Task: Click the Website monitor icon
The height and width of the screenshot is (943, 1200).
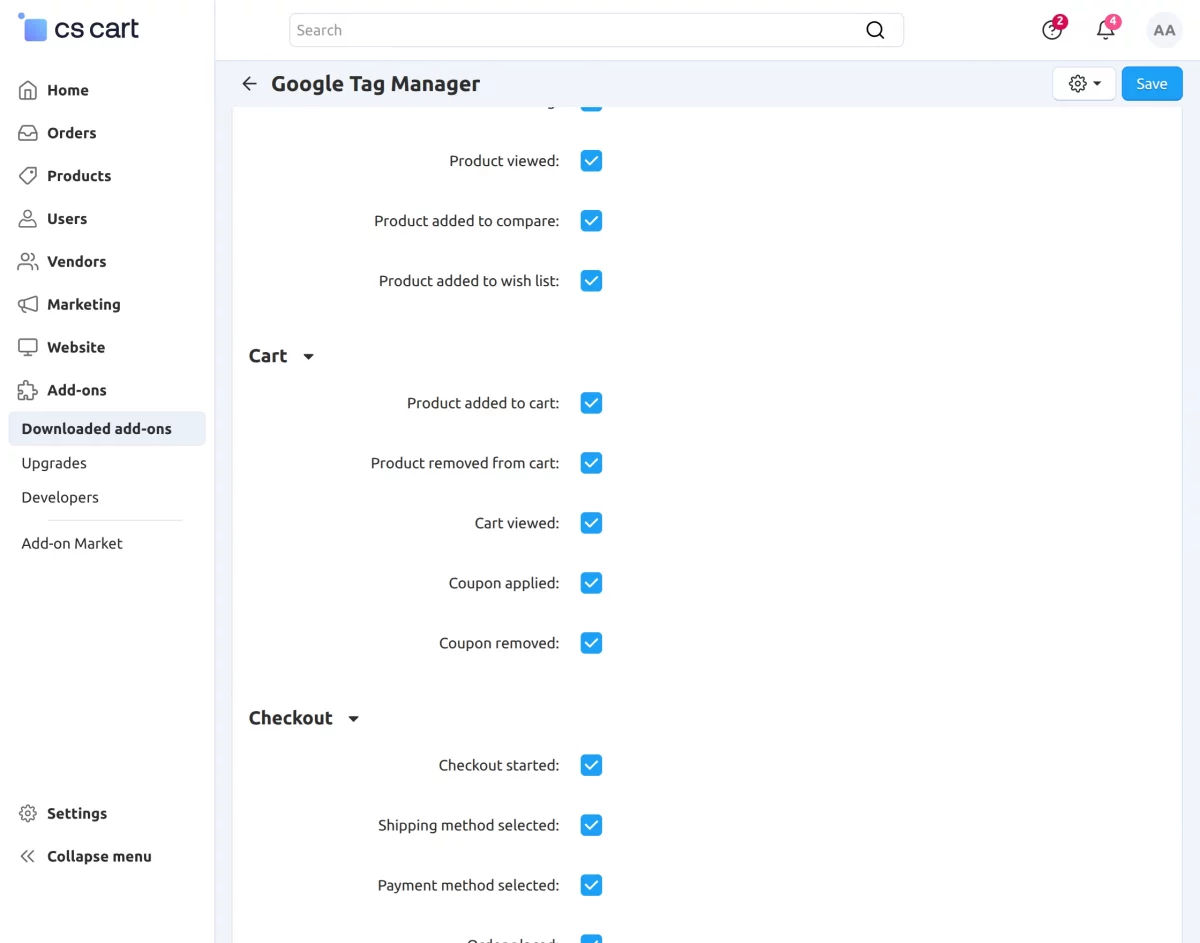Action: tap(28, 348)
